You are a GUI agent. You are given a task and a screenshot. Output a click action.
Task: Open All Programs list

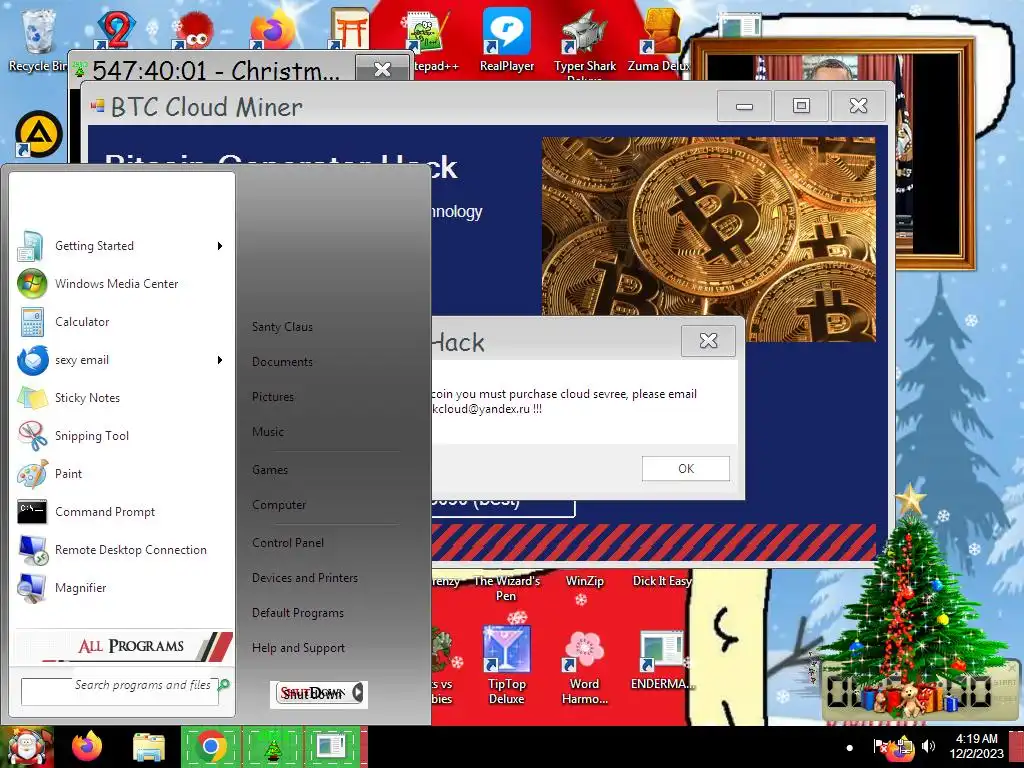[123, 646]
